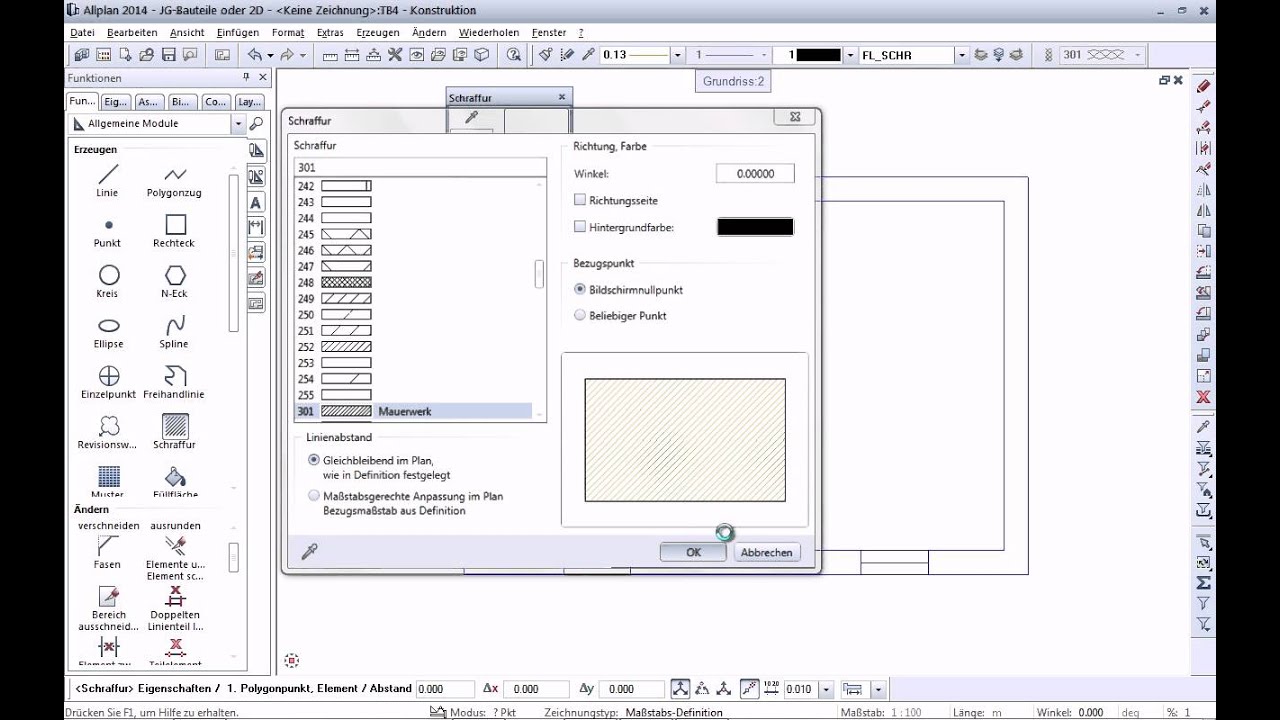This screenshot has width=1280, height=720.
Task: Select the Beliebiger Punkt radio button
Action: pyautogui.click(x=580, y=315)
